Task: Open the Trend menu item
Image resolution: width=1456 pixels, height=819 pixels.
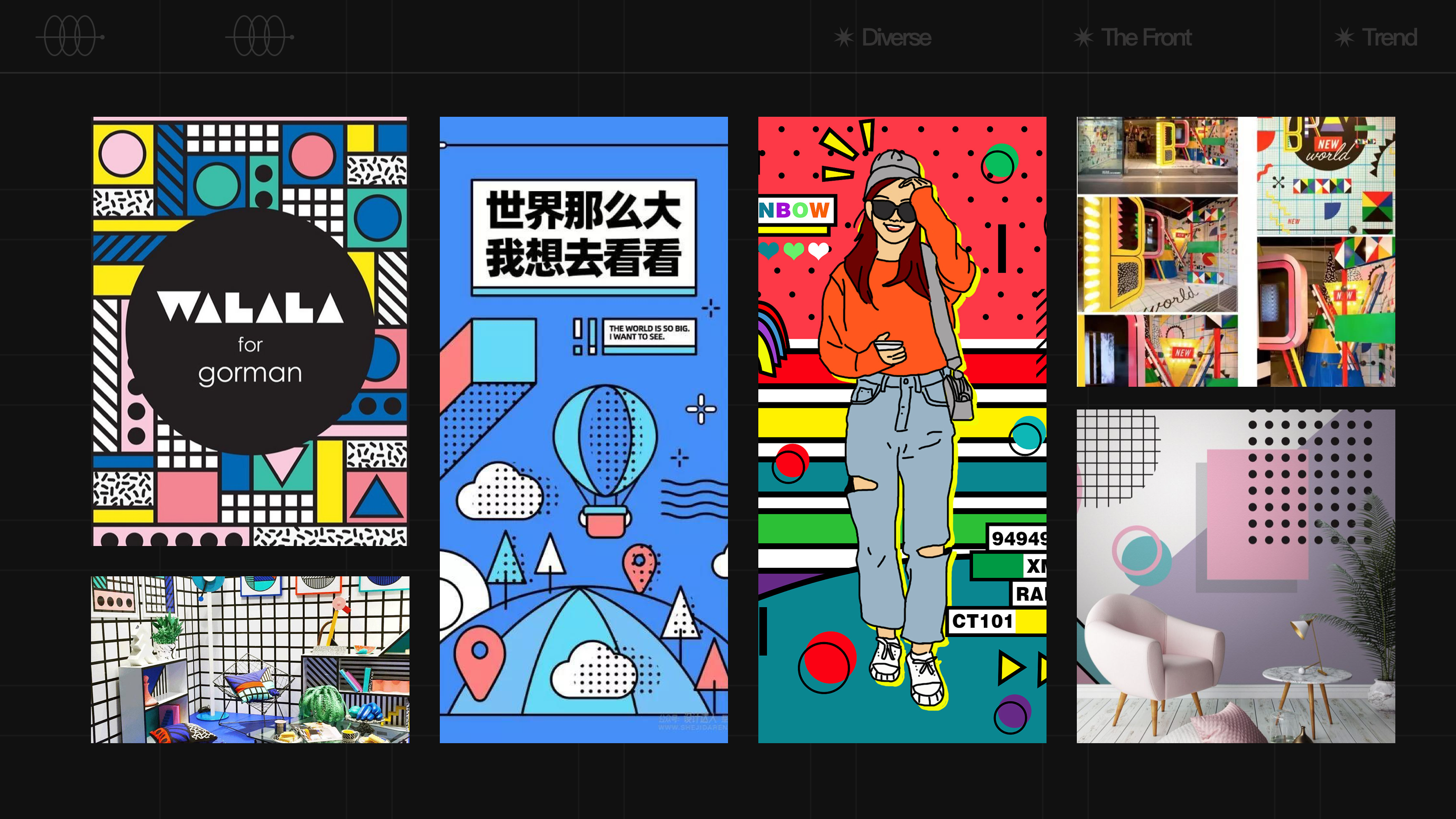Action: pos(1389,37)
